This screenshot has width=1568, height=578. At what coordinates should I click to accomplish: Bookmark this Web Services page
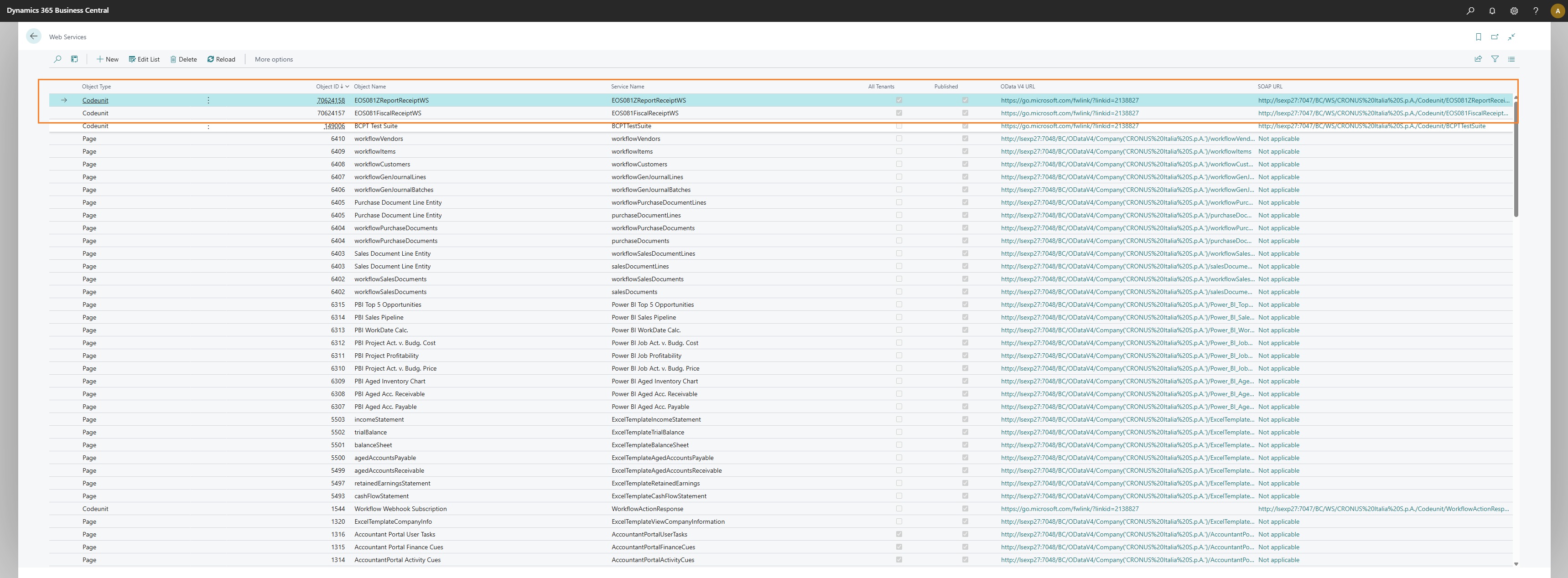click(x=1478, y=37)
